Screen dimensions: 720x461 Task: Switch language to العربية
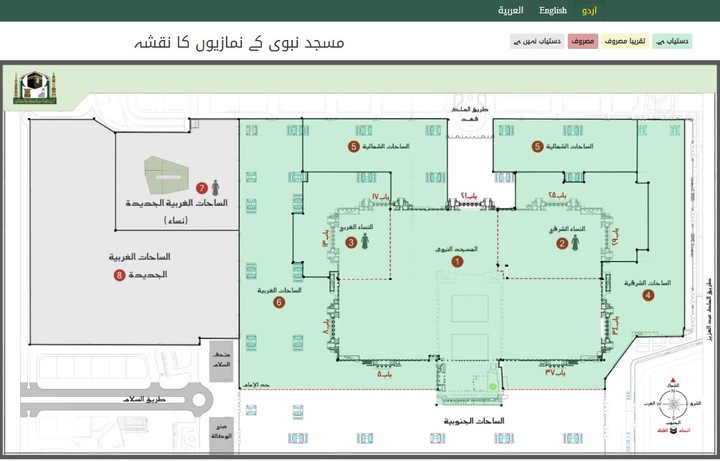tap(511, 11)
